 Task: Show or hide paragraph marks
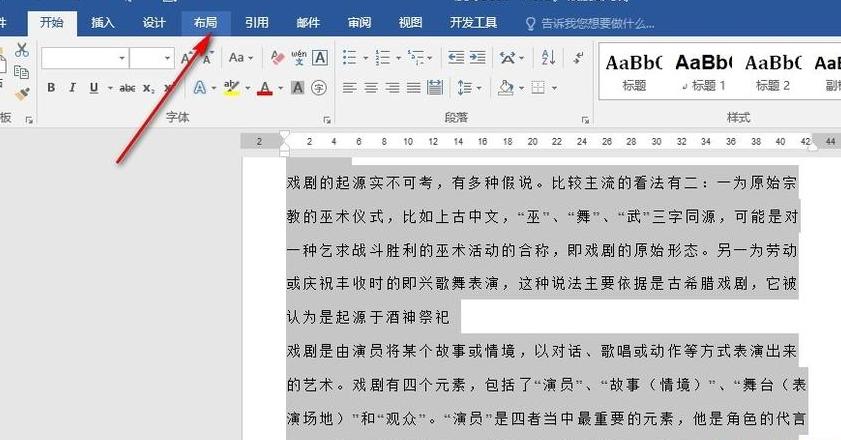click(x=578, y=57)
